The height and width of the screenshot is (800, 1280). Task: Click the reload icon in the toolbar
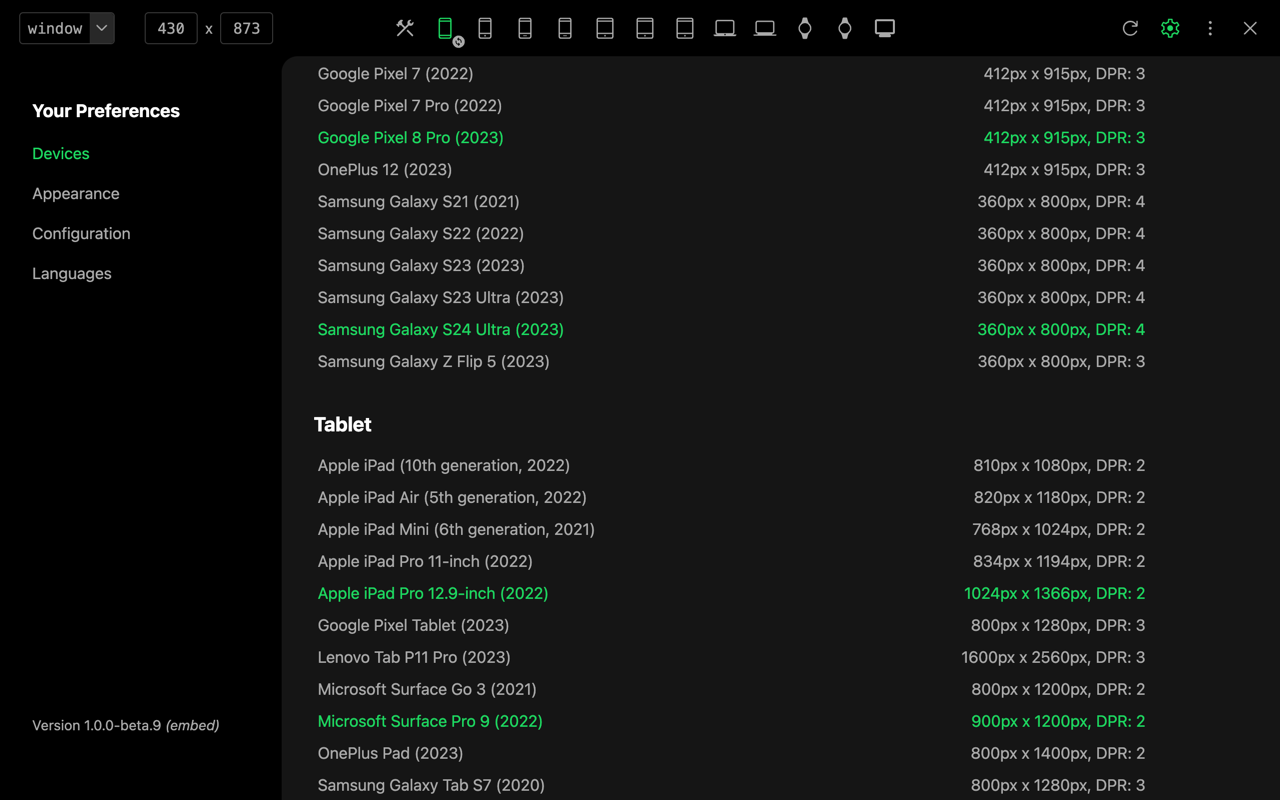click(x=1130, y=28)
